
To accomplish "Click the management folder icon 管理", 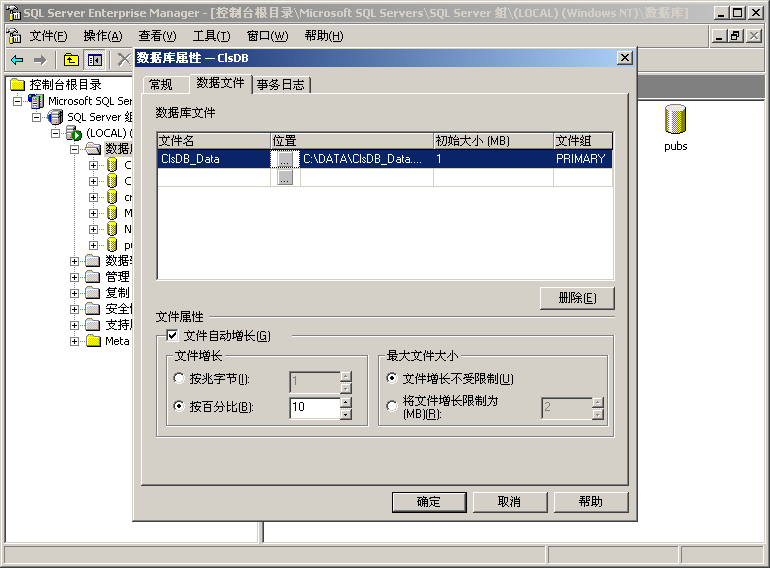I will [93, 277].
